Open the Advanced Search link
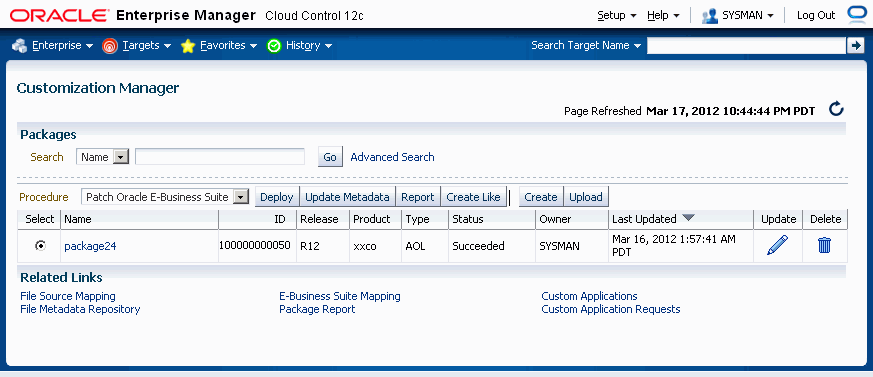 [393, 157]
